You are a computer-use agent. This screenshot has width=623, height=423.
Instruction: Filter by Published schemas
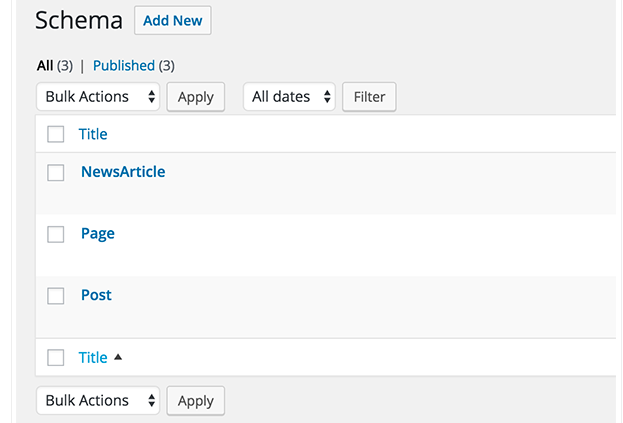click(x=123, y=66)
